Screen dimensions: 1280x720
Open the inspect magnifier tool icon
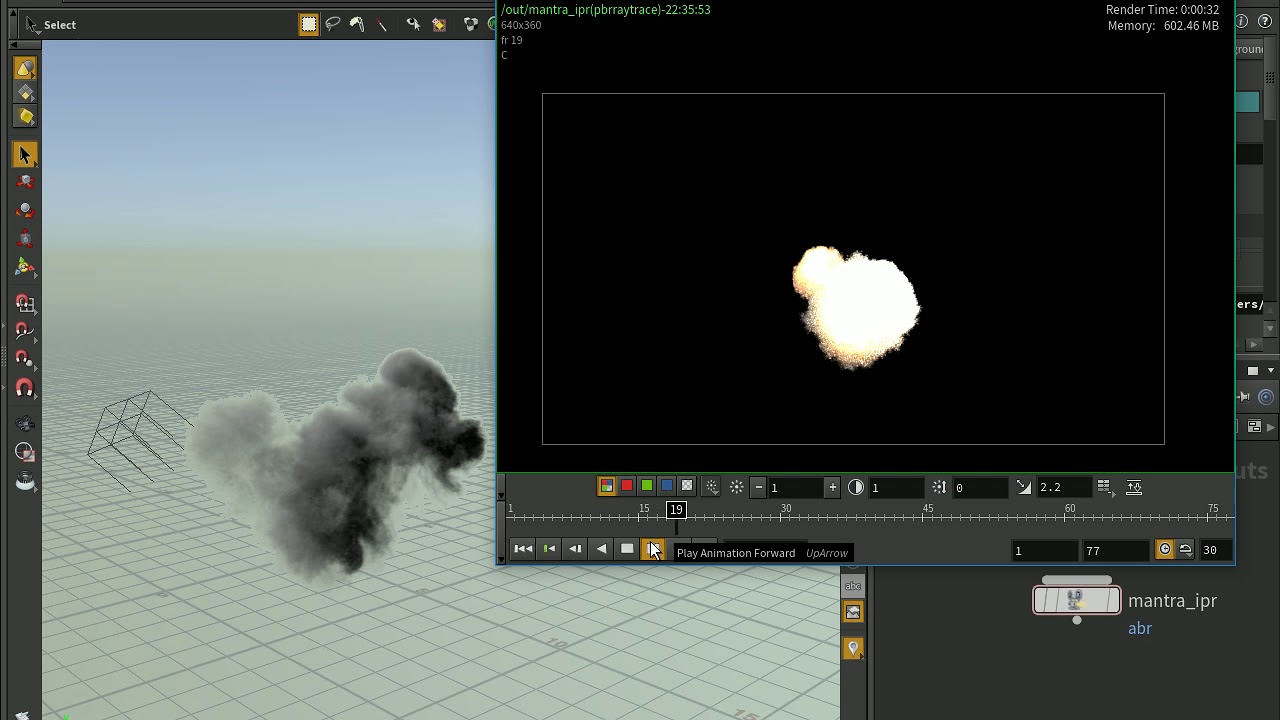pyautogui.click(x=25, y=482)
